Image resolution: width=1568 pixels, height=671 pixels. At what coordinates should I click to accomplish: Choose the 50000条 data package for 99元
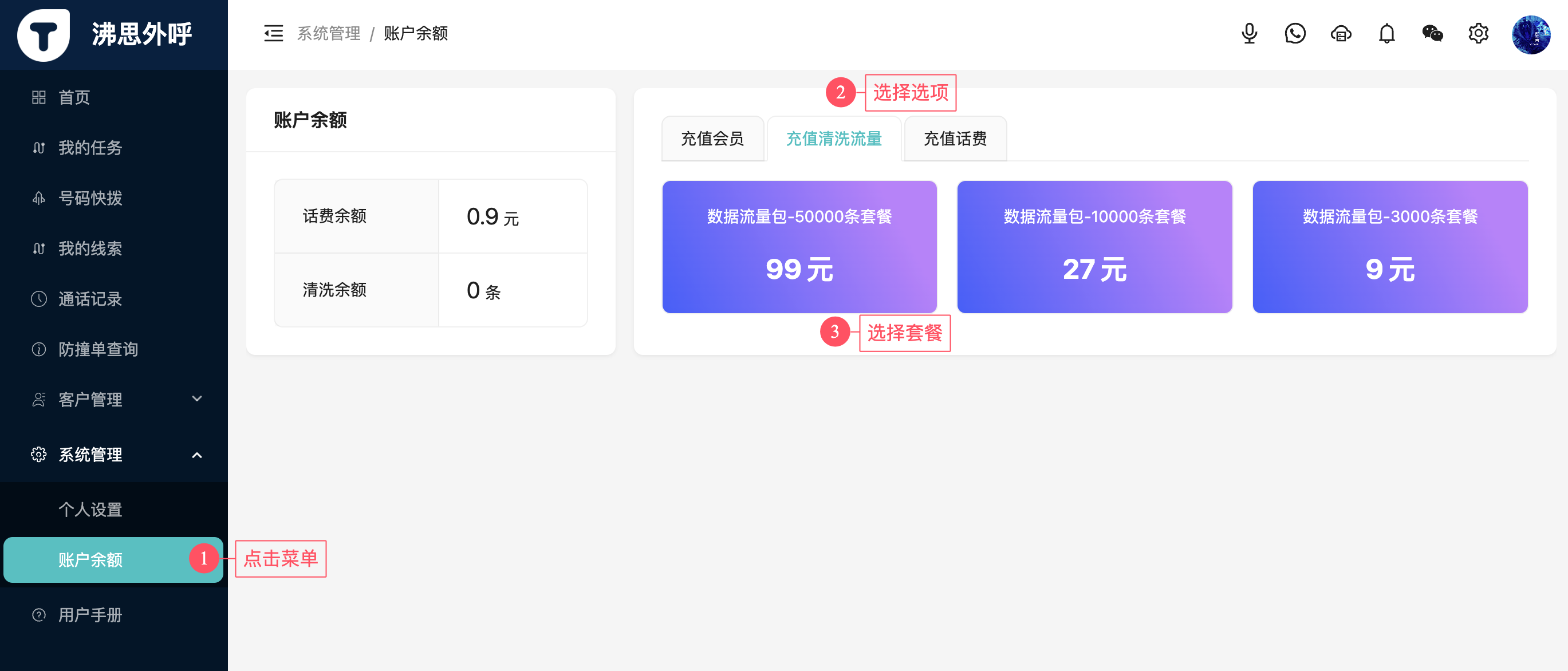(x=799, y=246)
